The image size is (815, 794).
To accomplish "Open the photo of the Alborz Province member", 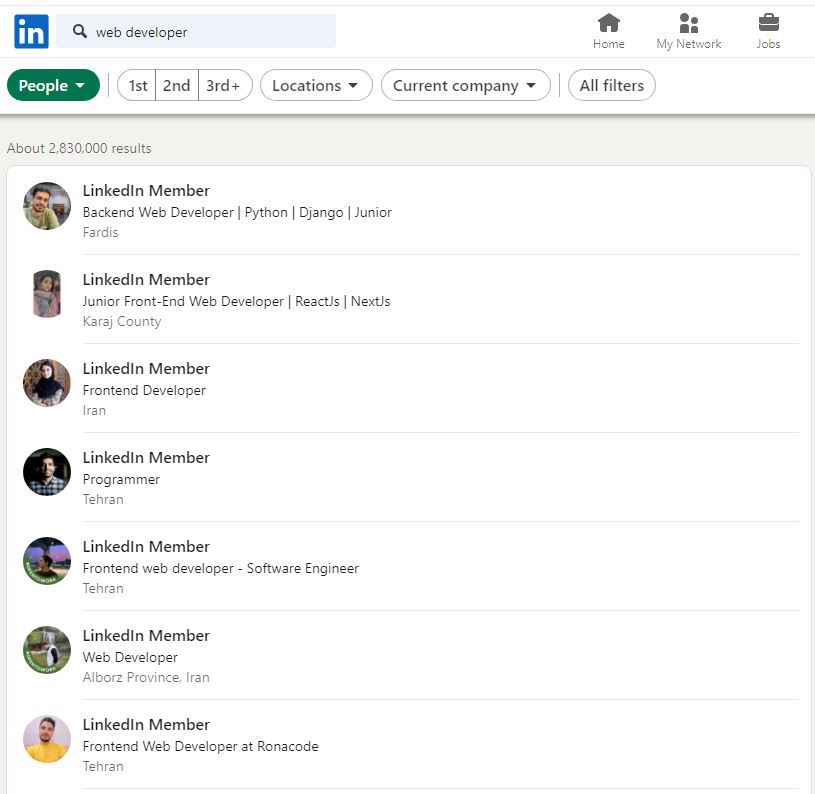I will point(47,650).
